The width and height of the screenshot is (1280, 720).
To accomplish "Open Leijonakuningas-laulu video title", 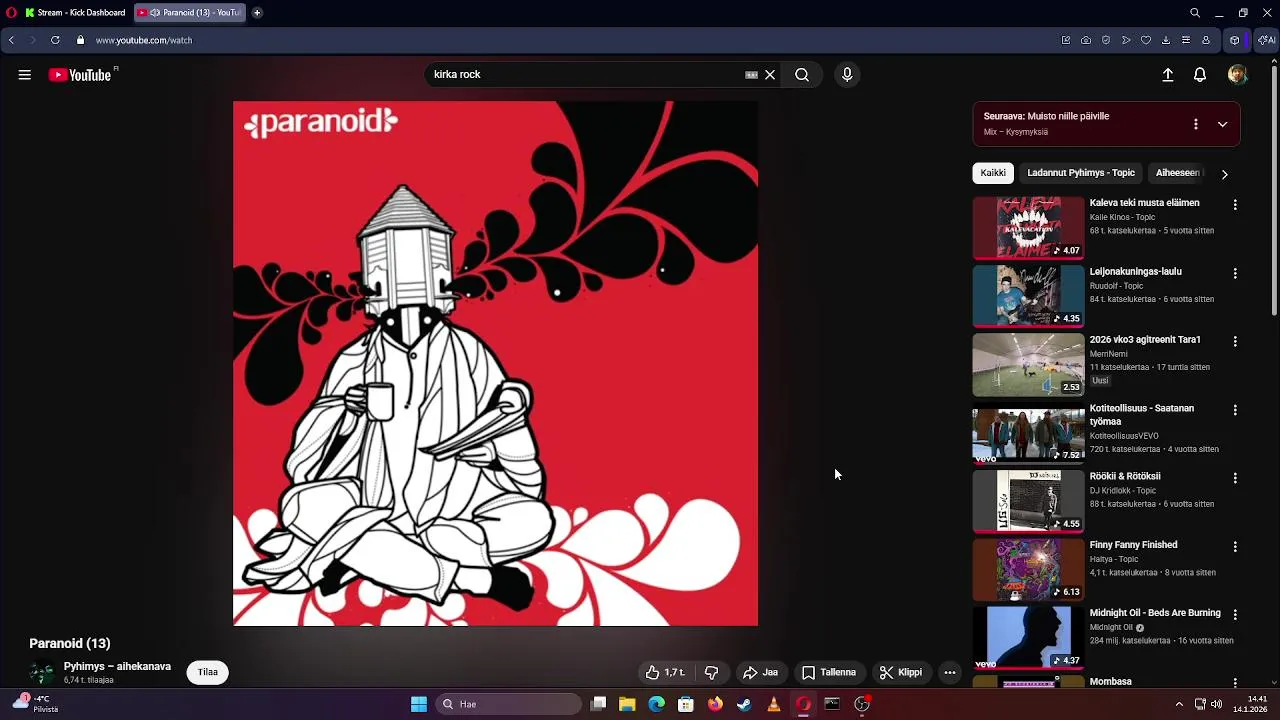I will click(x=1135, y=271).
